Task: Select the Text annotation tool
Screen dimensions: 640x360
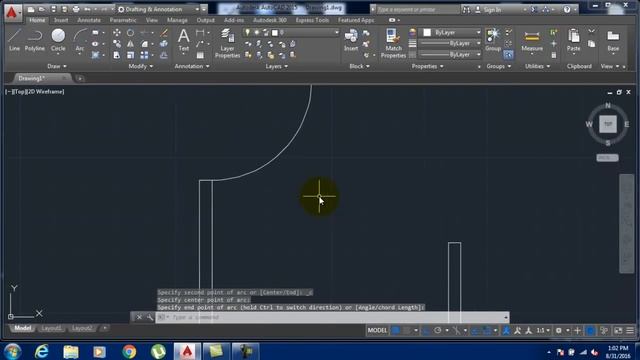Action: [x=184, y=40]
